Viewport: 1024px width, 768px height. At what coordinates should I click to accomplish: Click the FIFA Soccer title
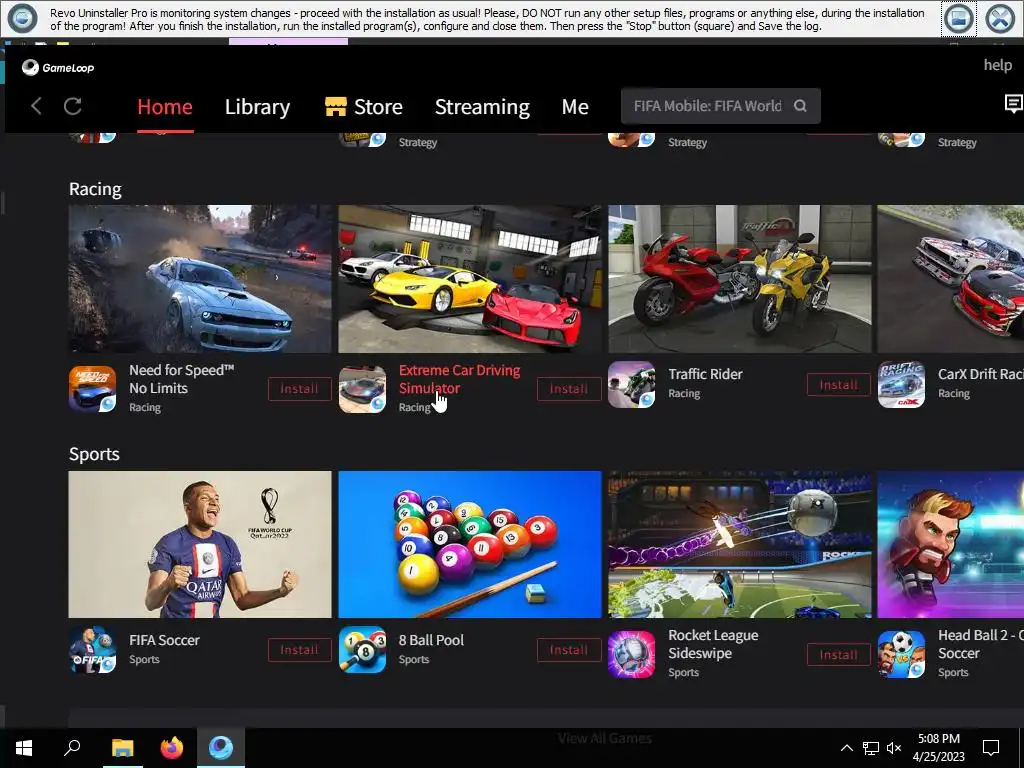point(164,640)
